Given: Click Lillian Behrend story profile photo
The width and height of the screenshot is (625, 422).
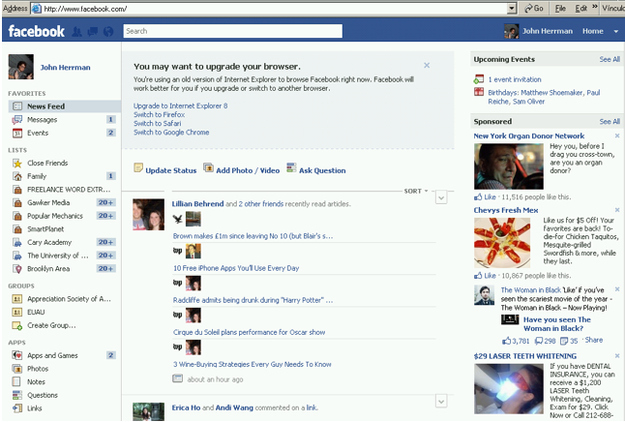Looking at the screenshot, I should 148,214.
